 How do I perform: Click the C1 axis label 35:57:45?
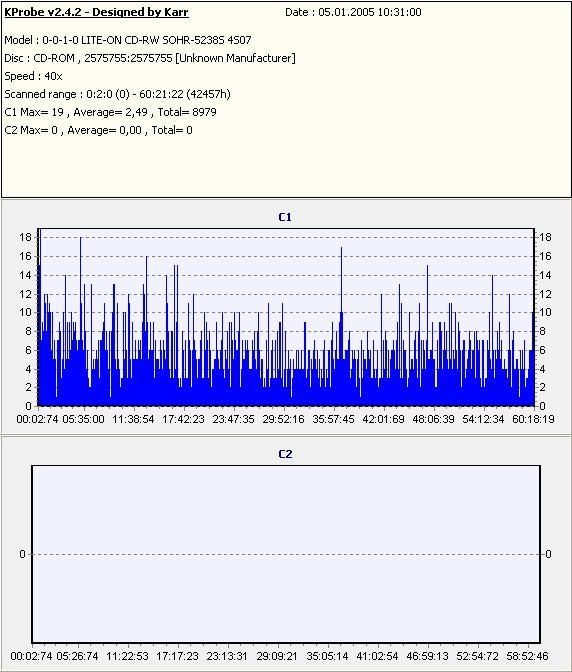click(333, 419)
